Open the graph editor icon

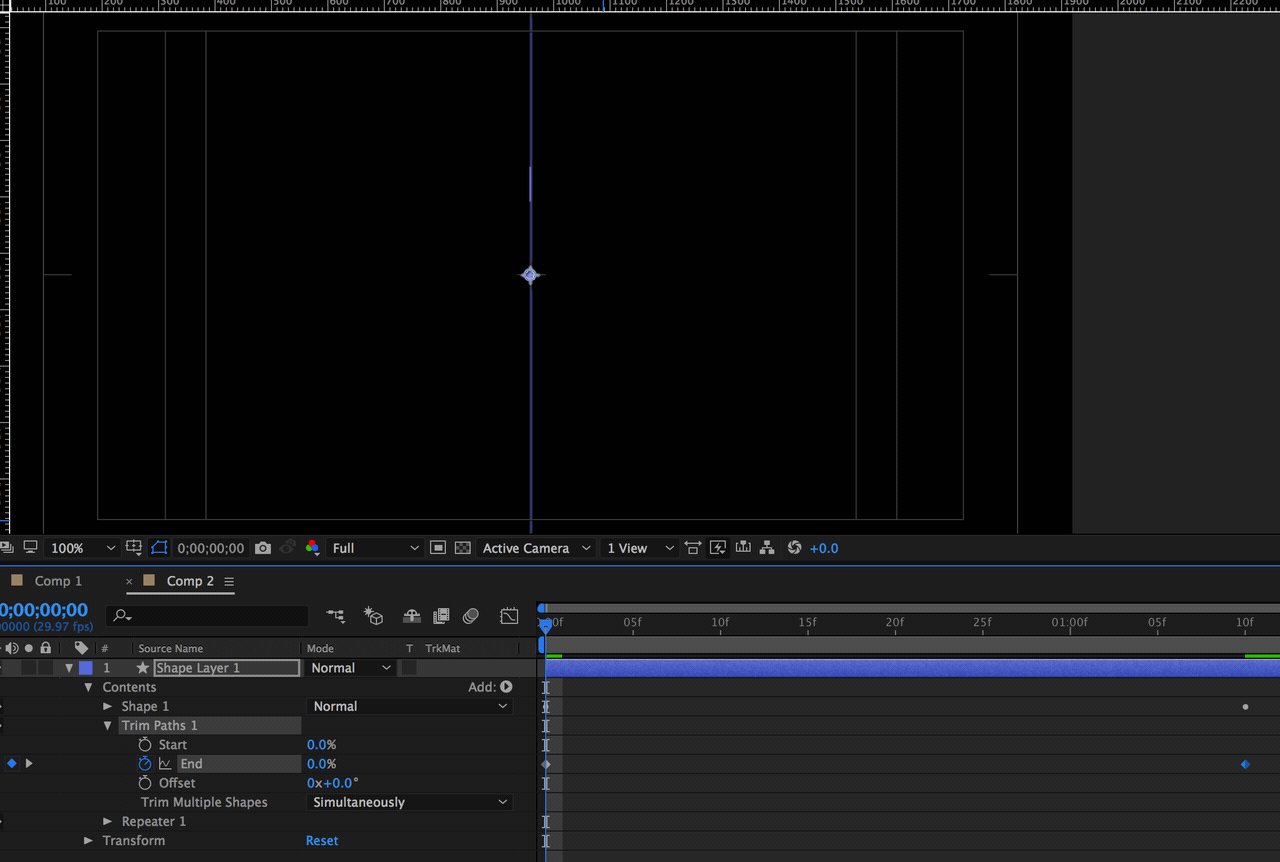[509, 616]
